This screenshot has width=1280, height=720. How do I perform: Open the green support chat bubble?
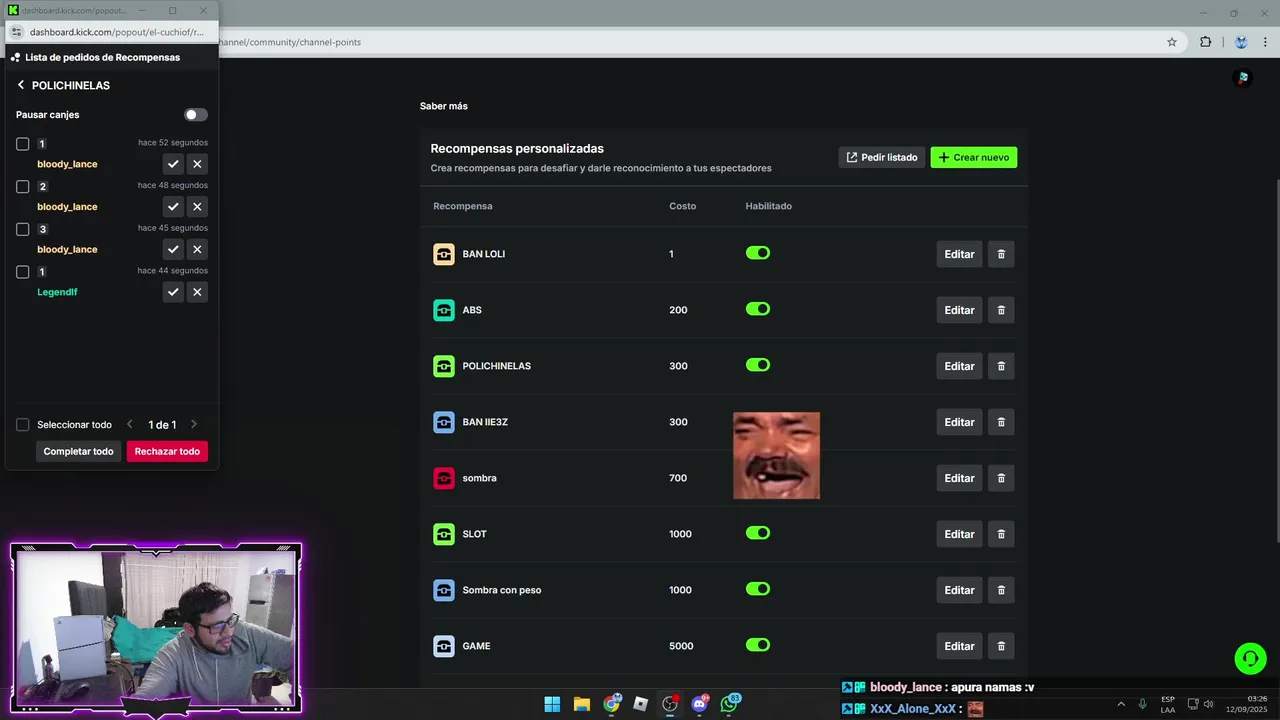(1250, 658)
